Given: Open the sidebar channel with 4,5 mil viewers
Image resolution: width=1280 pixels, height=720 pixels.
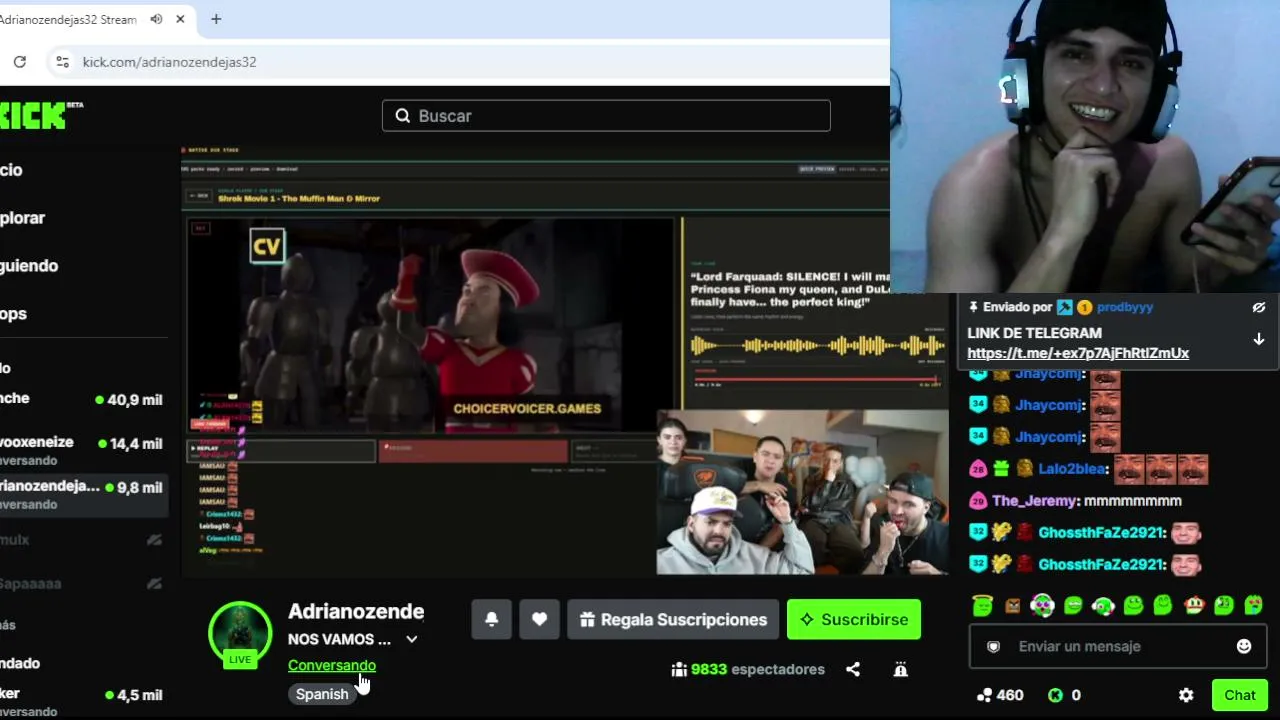Looking at the screenshot, I should click(84, 701).
